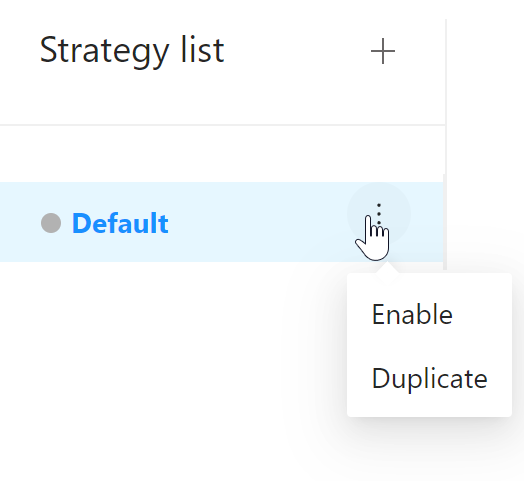Open the three-dot menu for Default
The width and height of the screenshot is (524, 481).
(379, 214)
